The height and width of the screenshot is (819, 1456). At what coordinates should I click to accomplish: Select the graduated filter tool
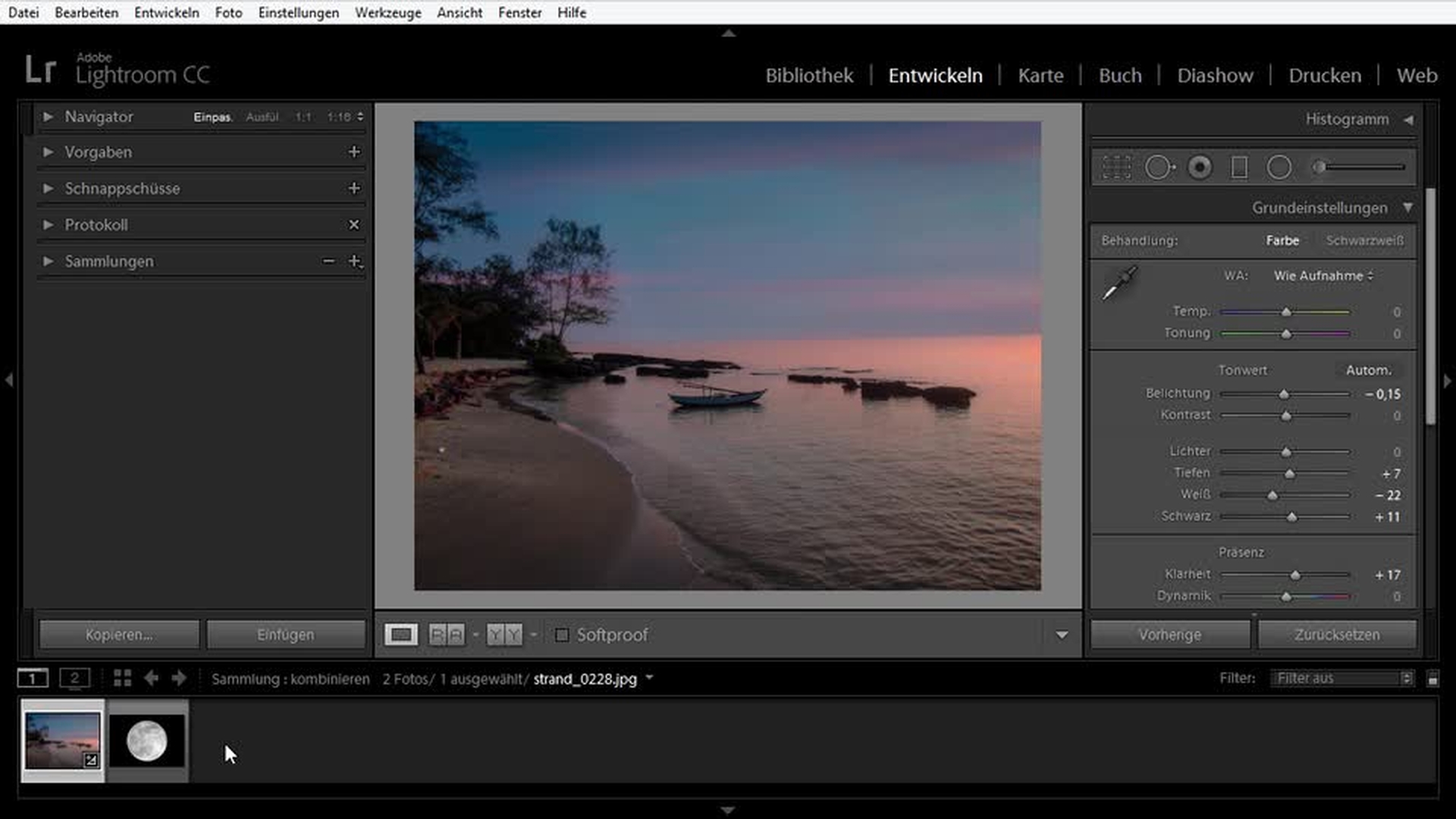point(1239,167)
